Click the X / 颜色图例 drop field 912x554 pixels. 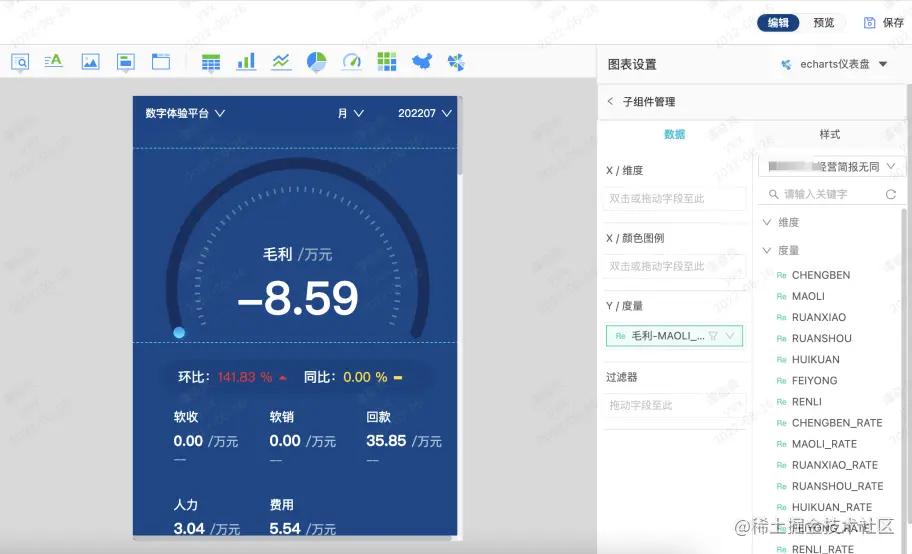click(x=675, y=266)
